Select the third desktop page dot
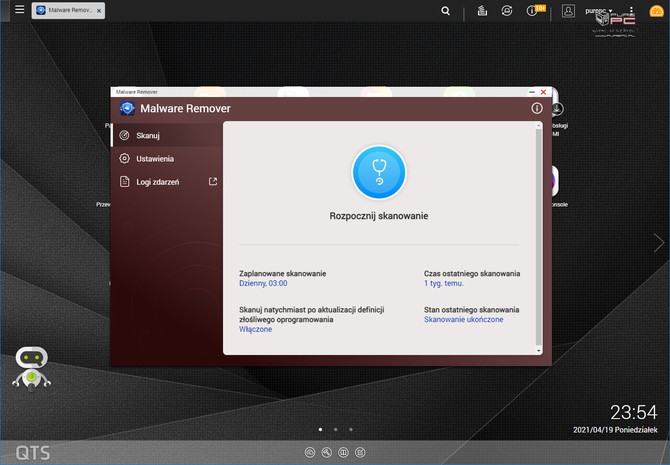This screenshot has width=670, height=465. (x=351, y=429)
